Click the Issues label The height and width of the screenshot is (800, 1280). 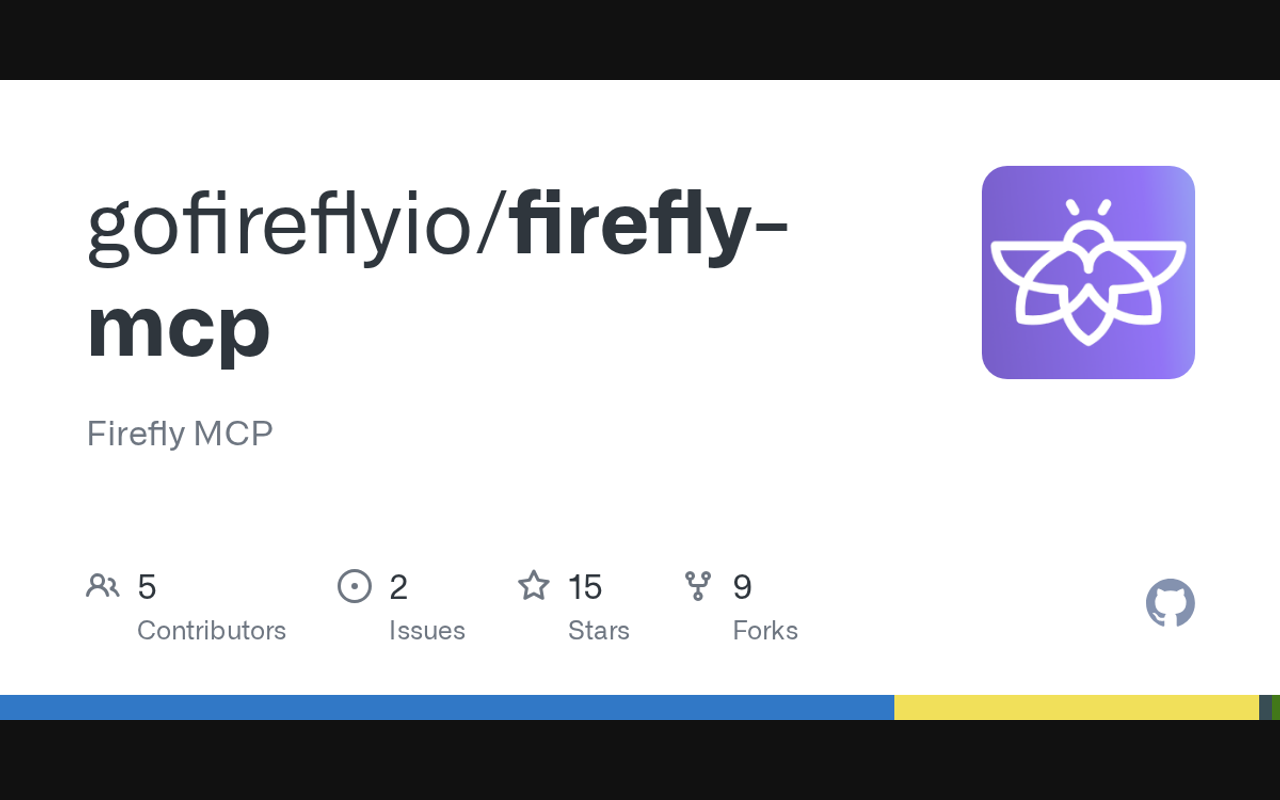(427, 630)
